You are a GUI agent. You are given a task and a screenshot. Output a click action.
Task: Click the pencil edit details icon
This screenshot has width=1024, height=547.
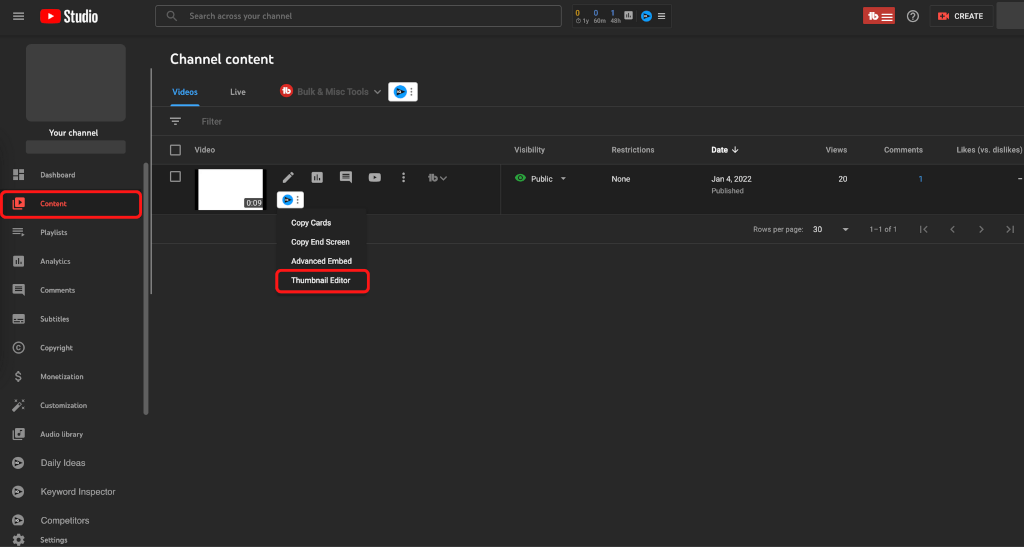click(288, 178)
